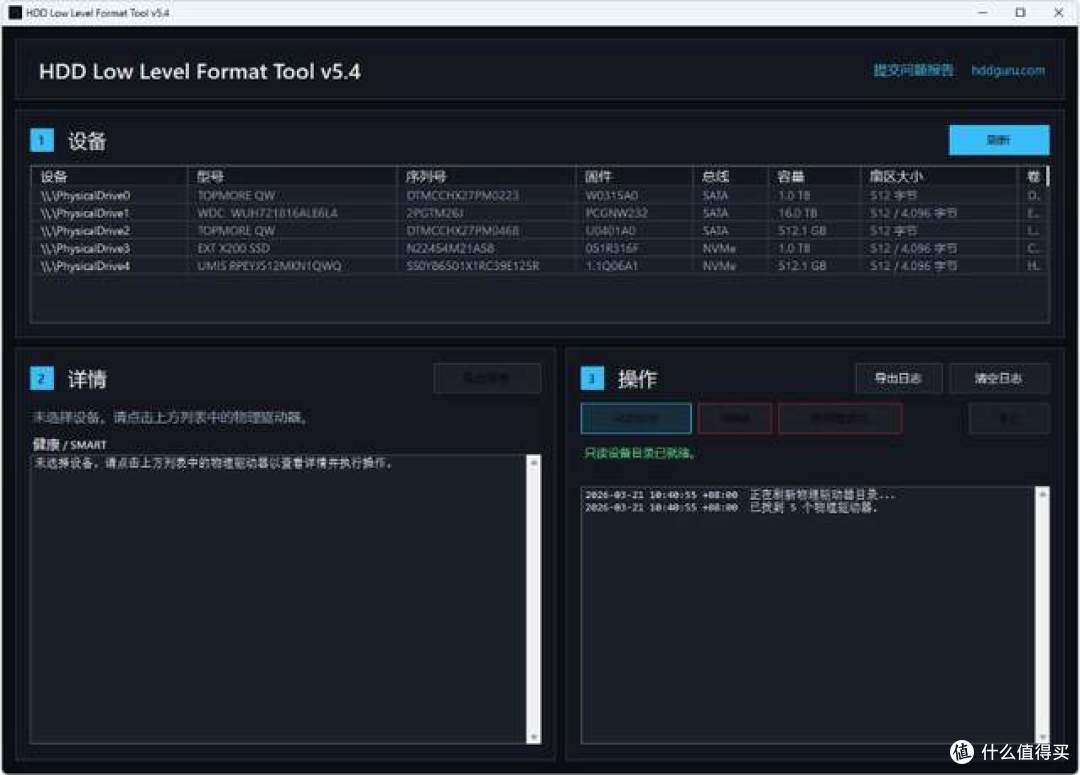Viewport: 1080px width, 775px height.
Task: Click firmware cell 051R316F
Action: pyautogui.click(x=612, y=248)
